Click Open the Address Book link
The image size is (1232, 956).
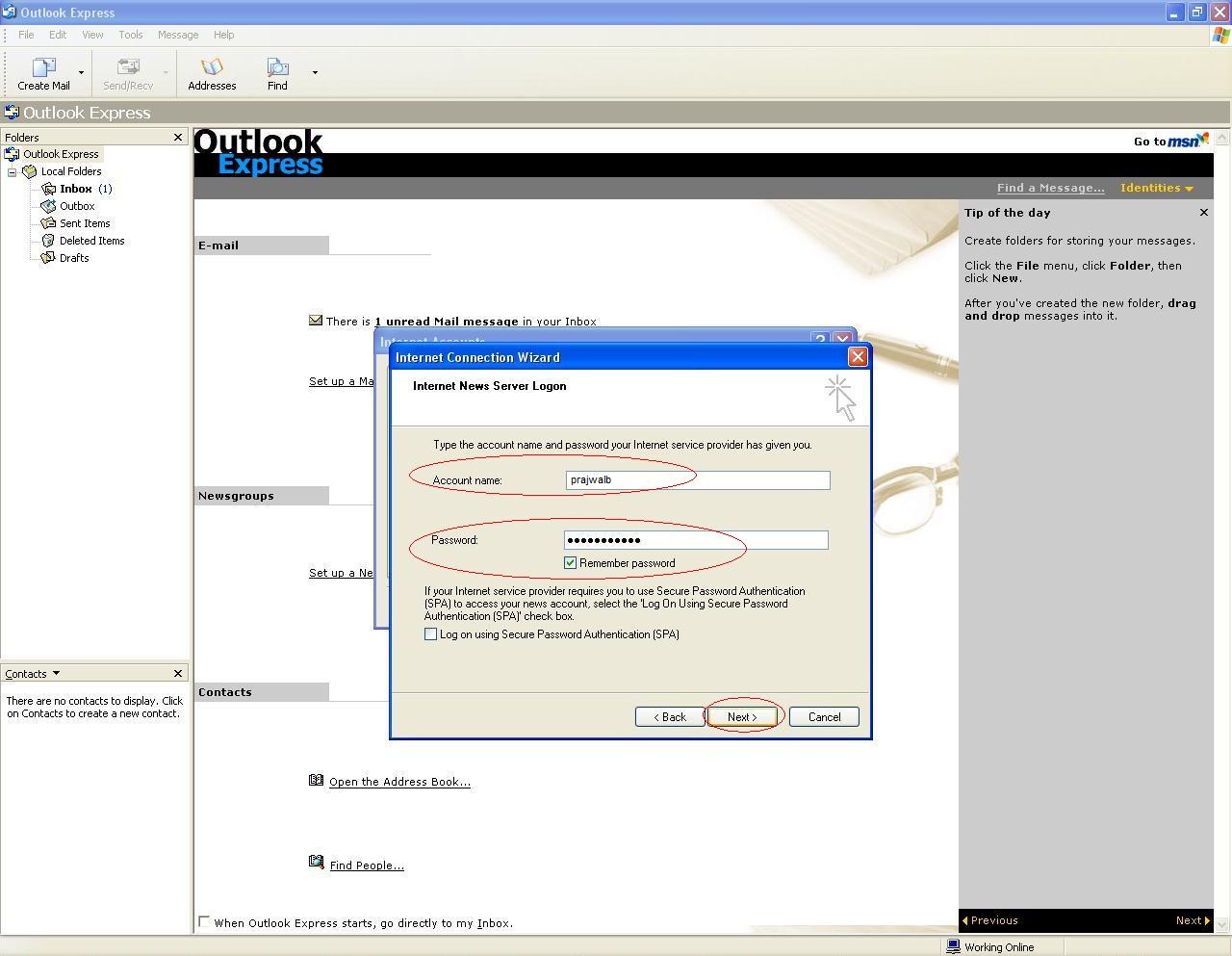pyautogui.click(x=399, y=782)
